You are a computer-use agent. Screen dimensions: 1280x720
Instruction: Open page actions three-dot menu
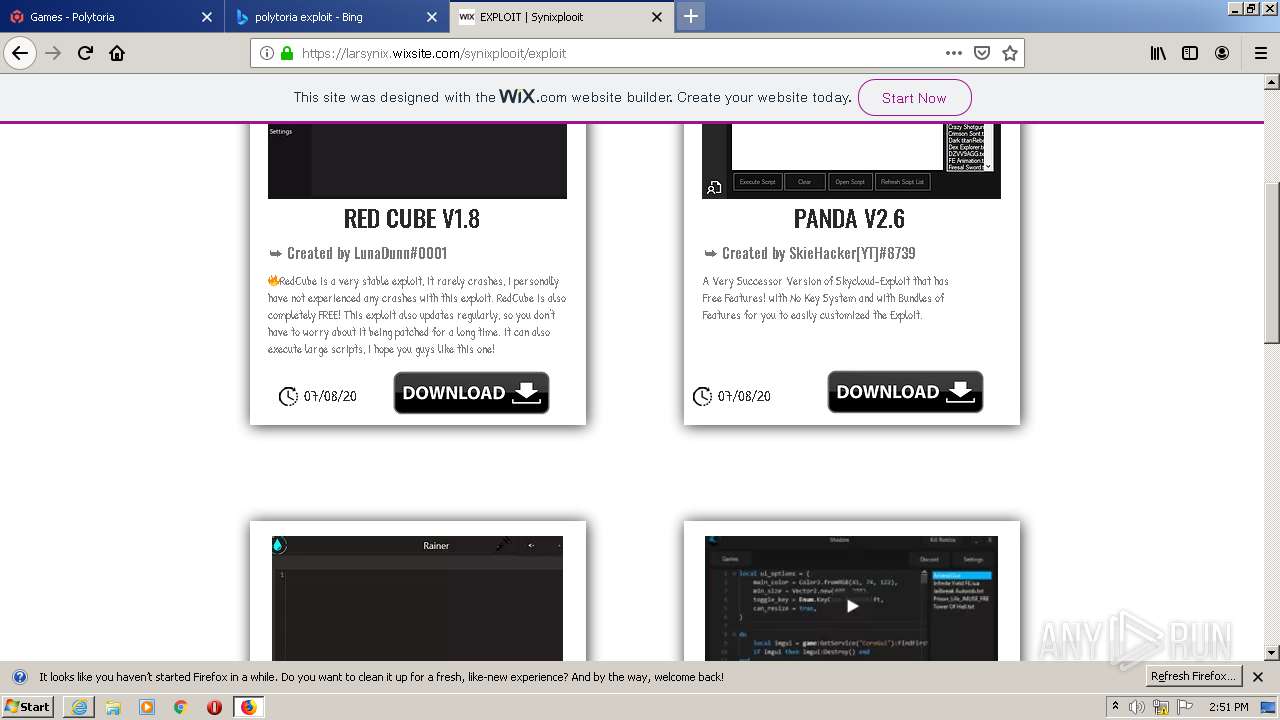(954, 53)
